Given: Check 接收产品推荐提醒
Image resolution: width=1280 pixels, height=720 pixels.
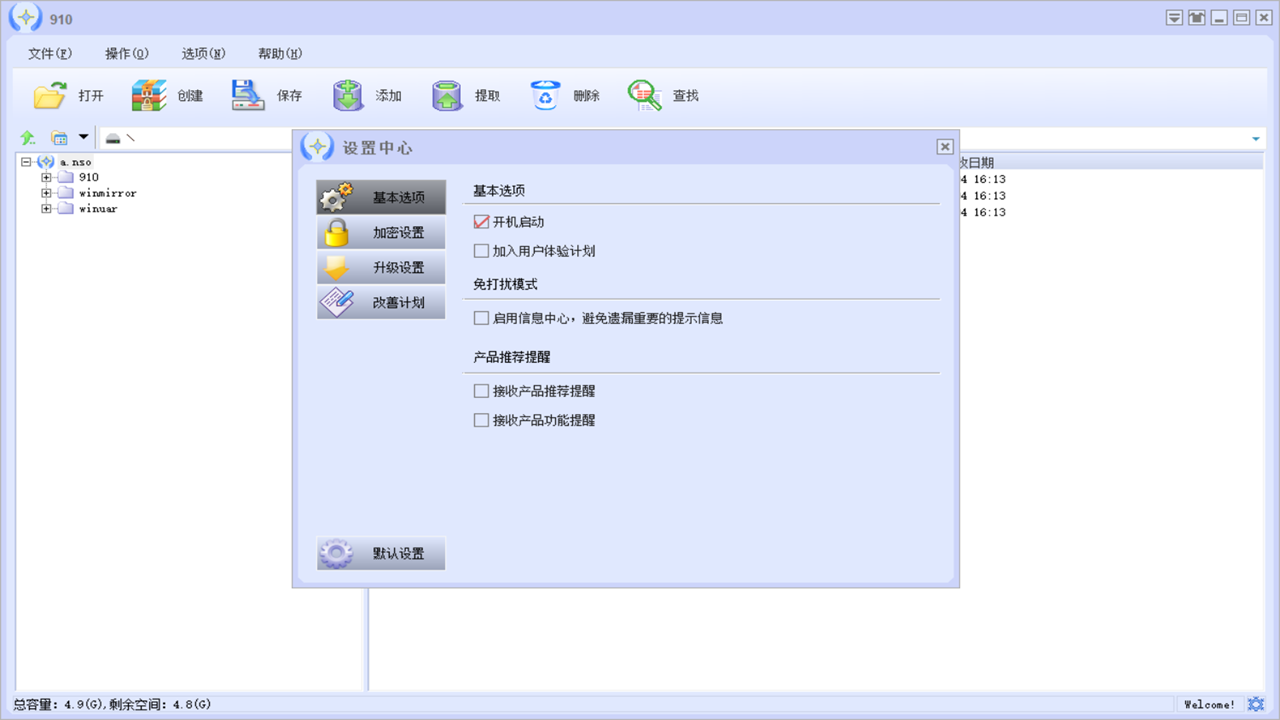Looking at the screenshot, I should (x=481, y=390).
